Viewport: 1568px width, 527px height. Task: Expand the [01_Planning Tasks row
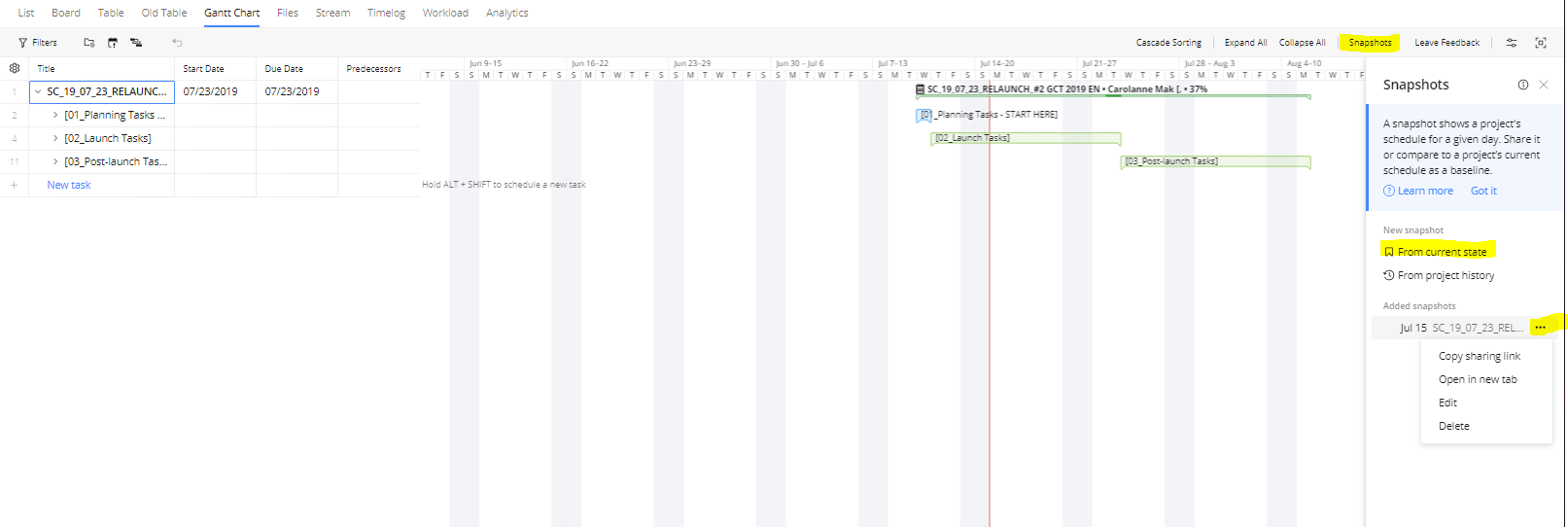tap(55, 115)
